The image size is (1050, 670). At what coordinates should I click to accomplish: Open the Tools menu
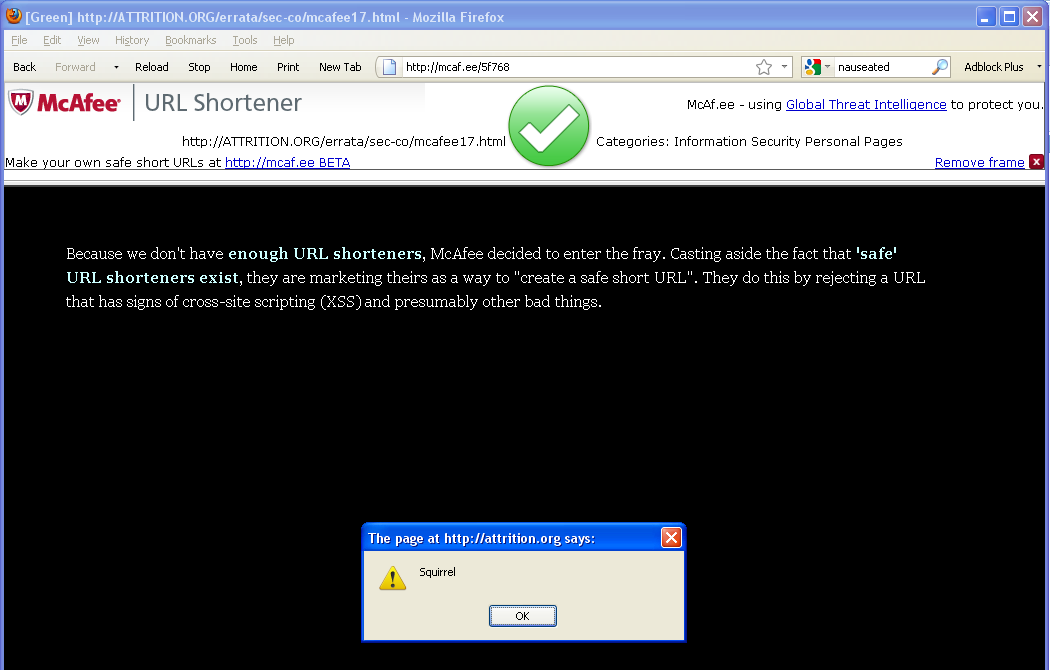tap(245, 40)
